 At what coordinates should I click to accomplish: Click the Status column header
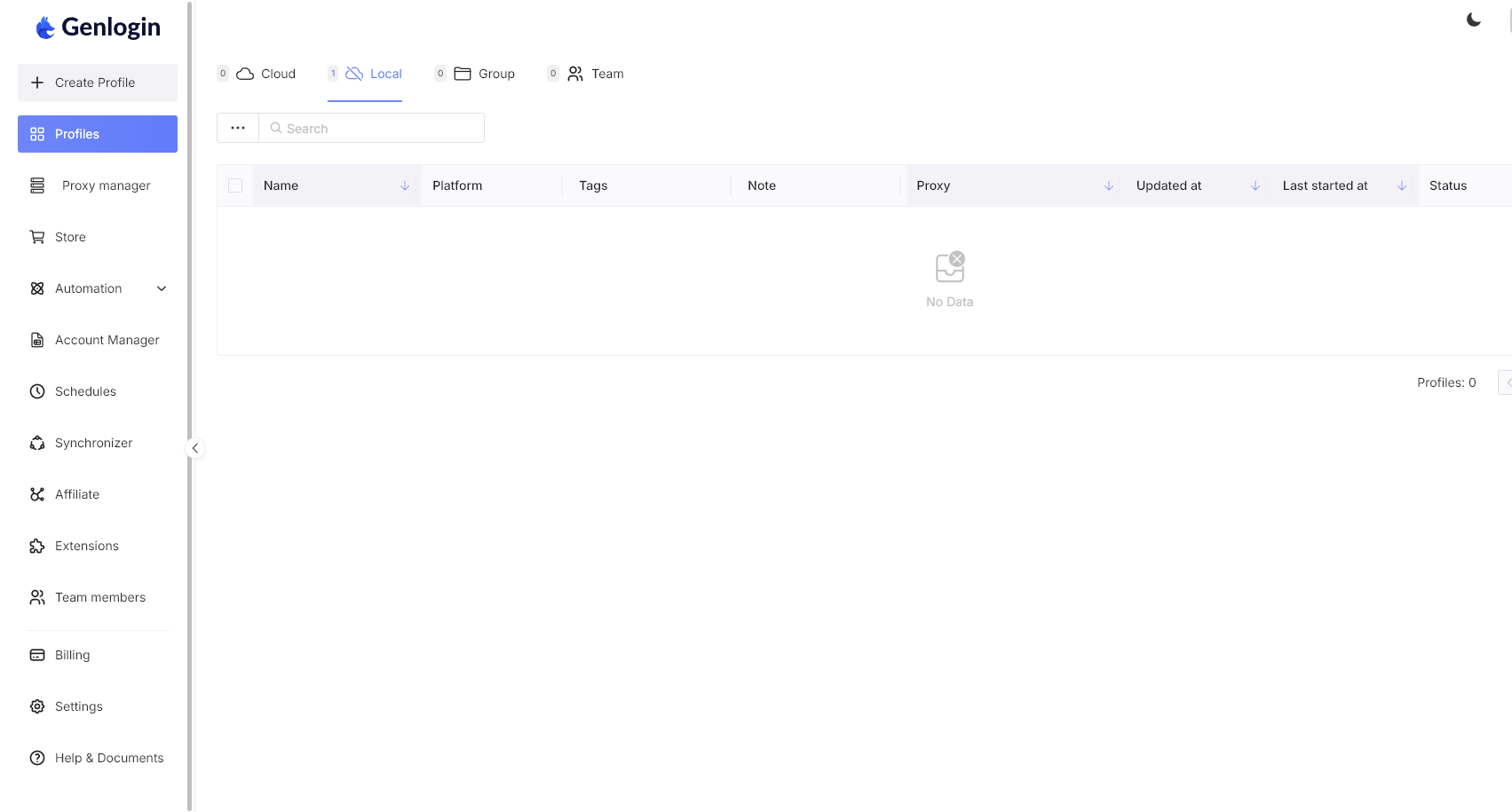1465,185
